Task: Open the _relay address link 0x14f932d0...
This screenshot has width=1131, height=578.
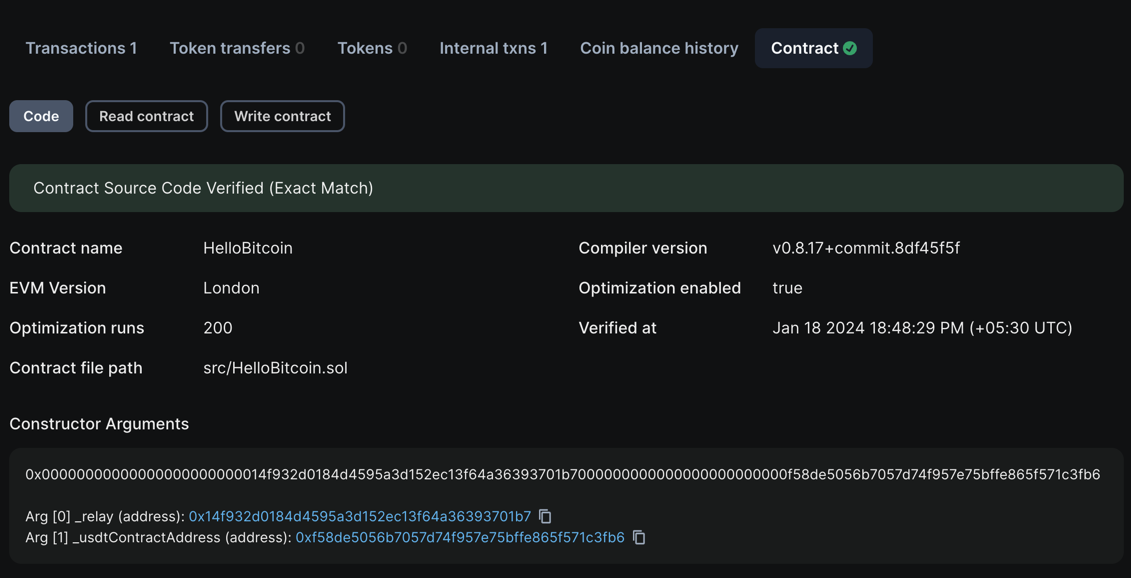Action: pos(360,516)
